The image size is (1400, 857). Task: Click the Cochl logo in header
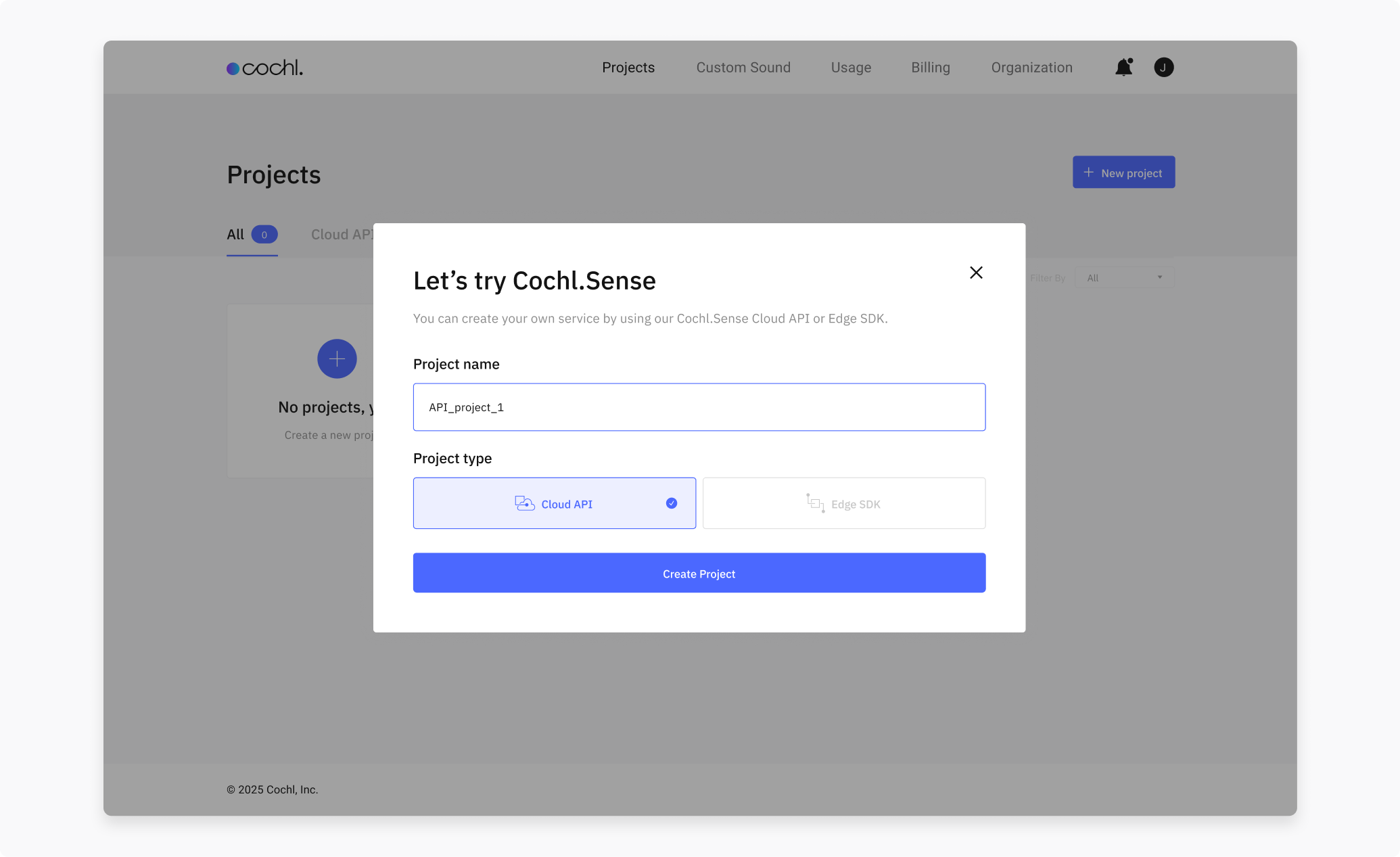click(x=264, y=68)
